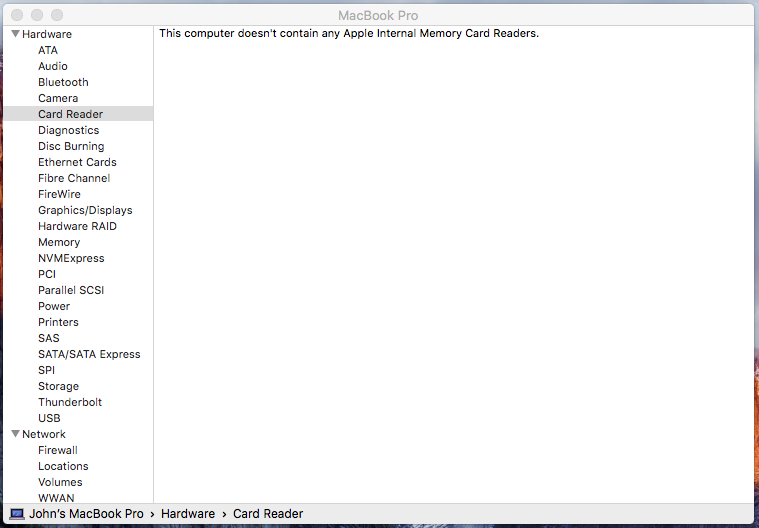Image resolution: width=759 pixels, height=528 pixels.
Task: Select the Network category heading
Action: click(x=44, y=434)
